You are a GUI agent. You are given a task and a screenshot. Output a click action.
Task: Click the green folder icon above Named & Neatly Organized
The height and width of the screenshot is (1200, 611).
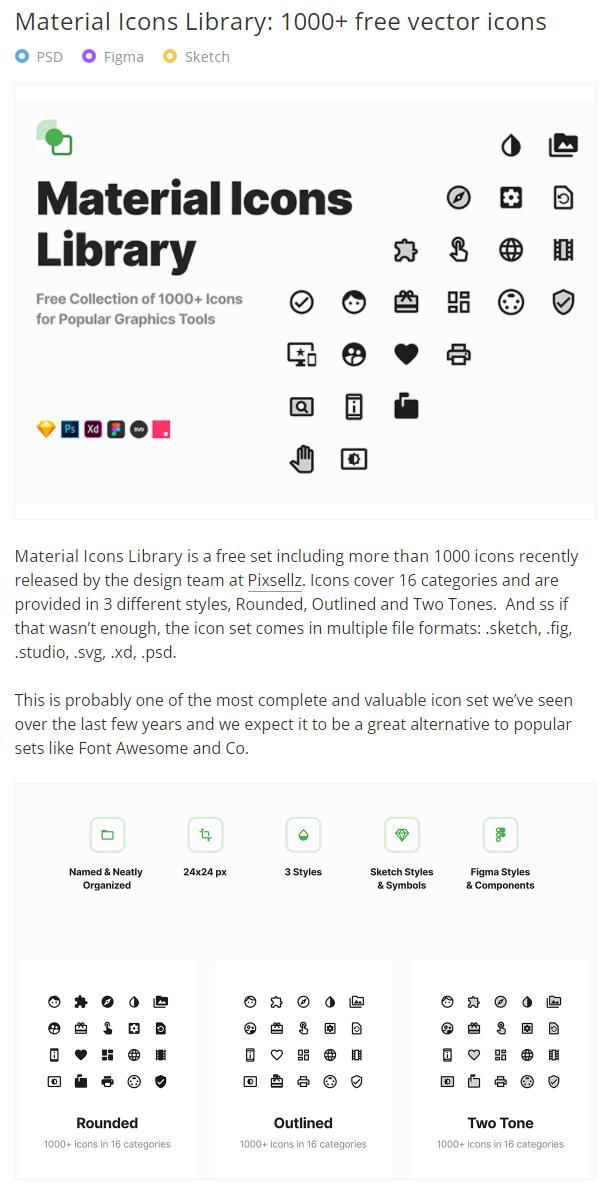[x=107, y=835]
